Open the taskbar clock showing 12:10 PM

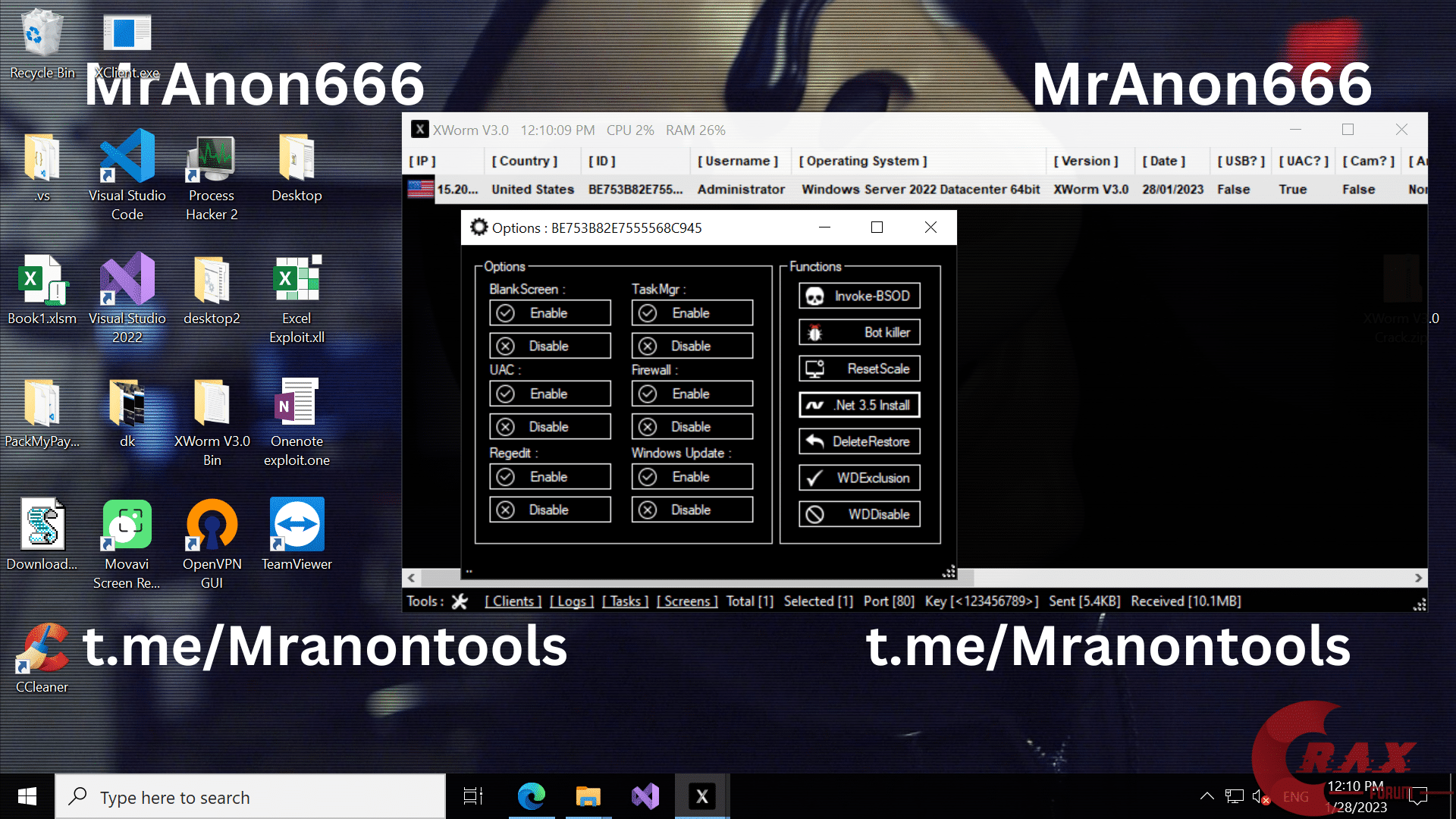point(1357,796)
